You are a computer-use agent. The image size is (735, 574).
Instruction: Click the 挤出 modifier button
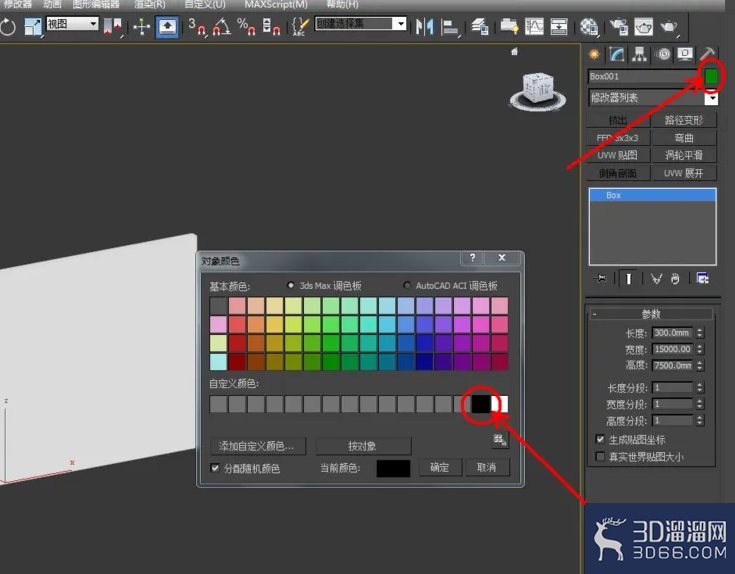(x=618, y=120)
